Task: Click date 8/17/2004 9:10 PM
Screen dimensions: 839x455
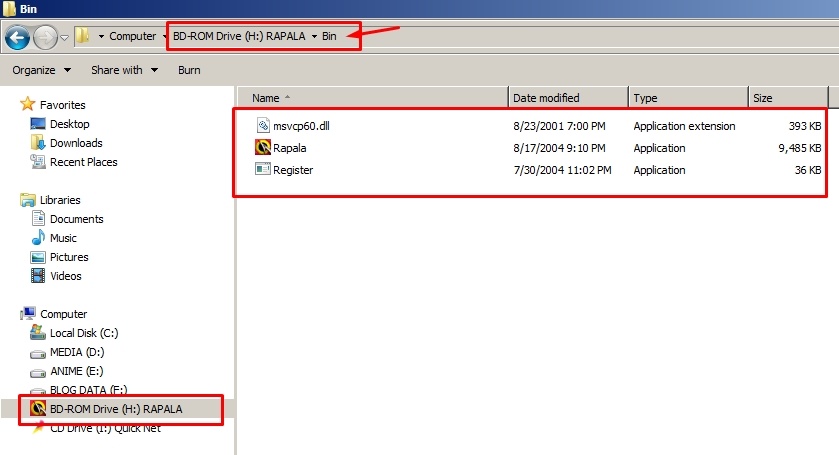Action: [559, 148]
